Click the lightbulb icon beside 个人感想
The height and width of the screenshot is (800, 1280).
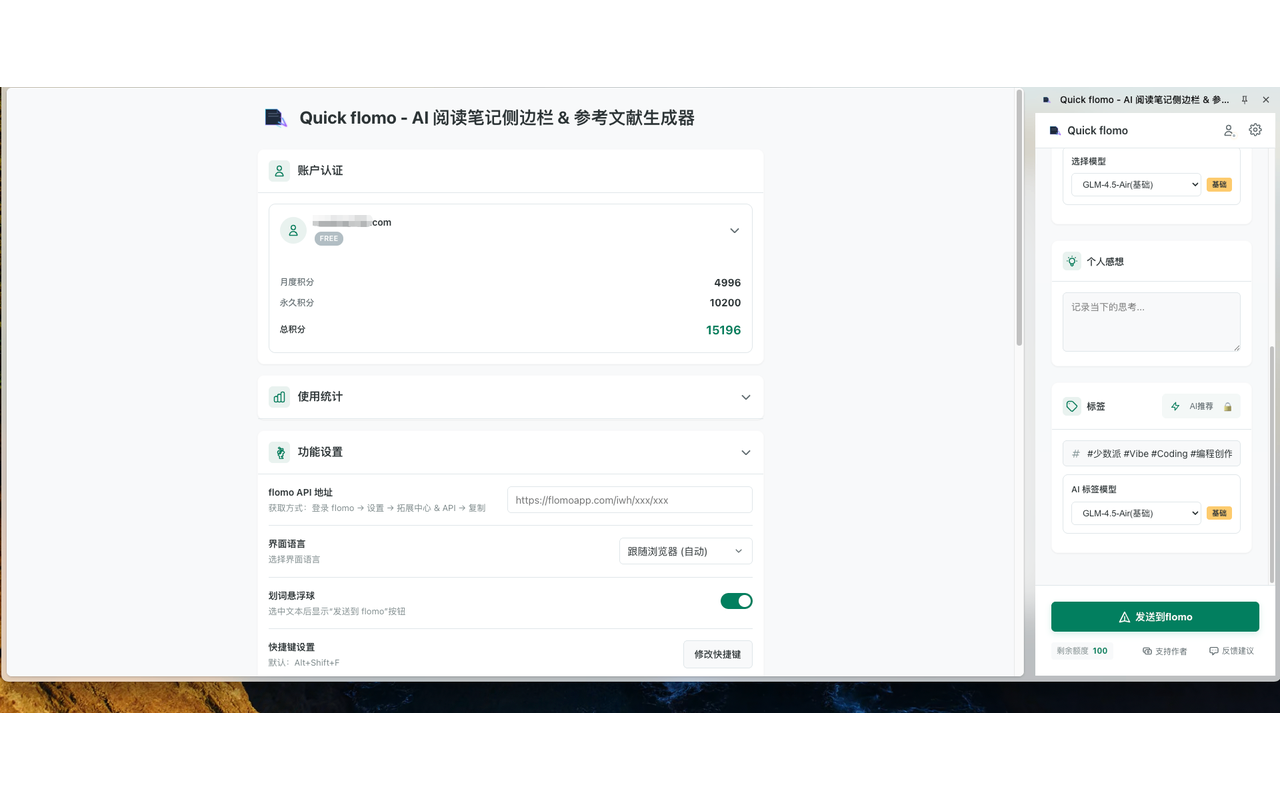[x=1072, y=261]
